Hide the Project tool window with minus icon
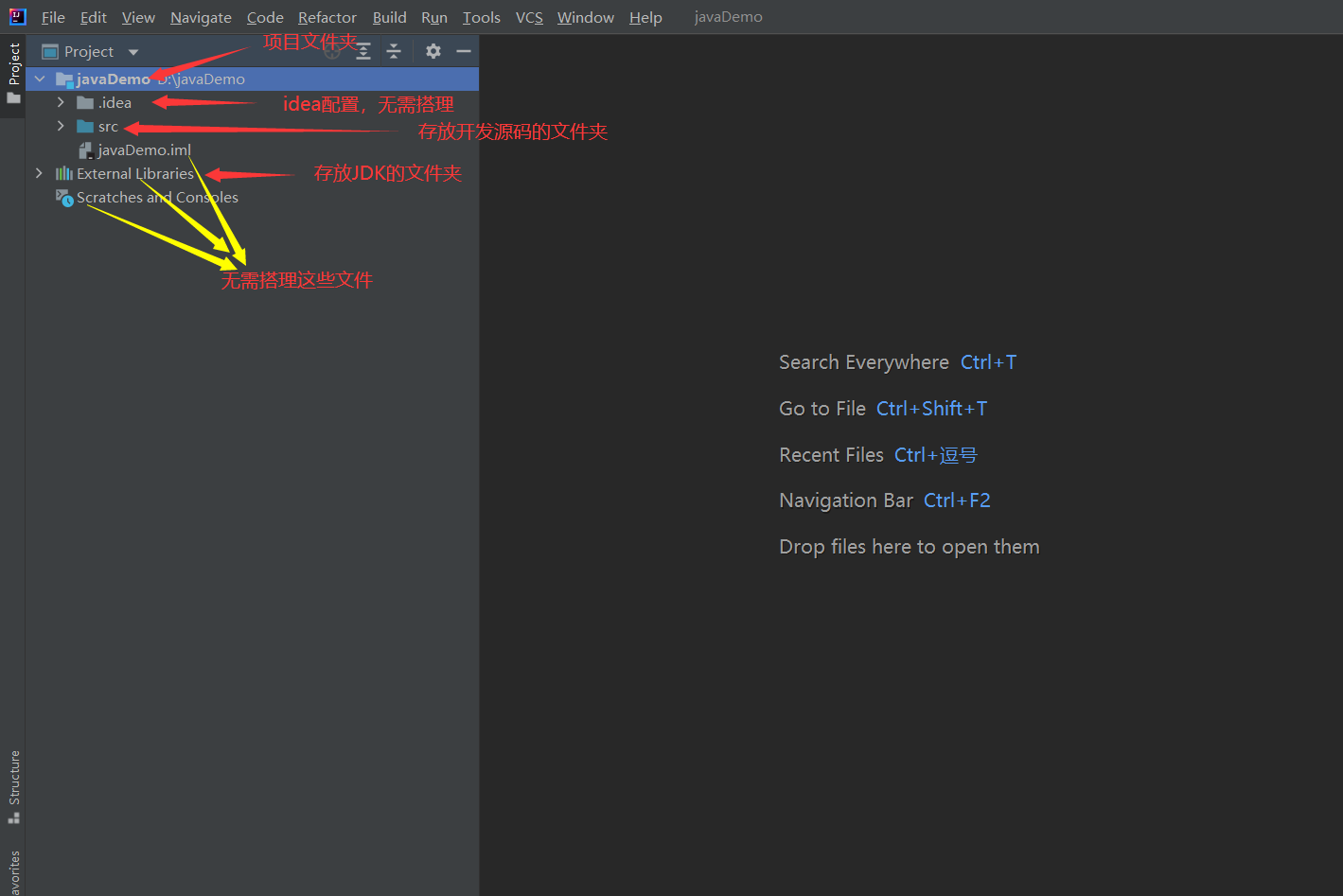The width and height of the screenshot is (1343, 896). [464, 51]
